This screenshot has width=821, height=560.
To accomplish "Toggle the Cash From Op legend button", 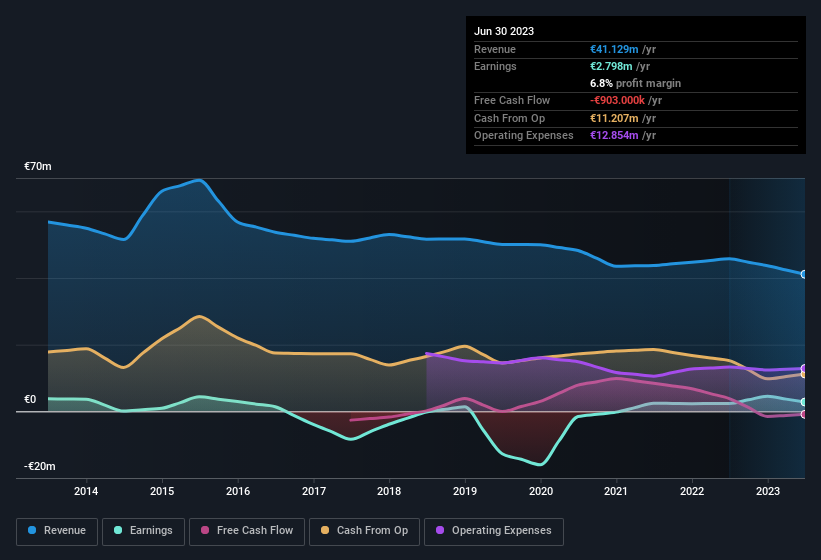I will point(364,531).
